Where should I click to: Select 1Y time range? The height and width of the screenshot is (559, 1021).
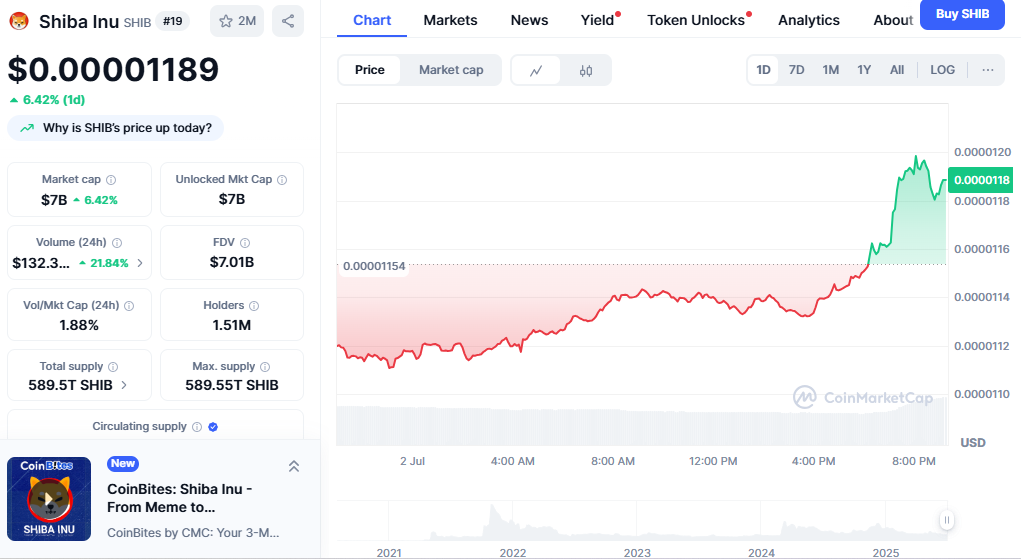click(864, 70)
